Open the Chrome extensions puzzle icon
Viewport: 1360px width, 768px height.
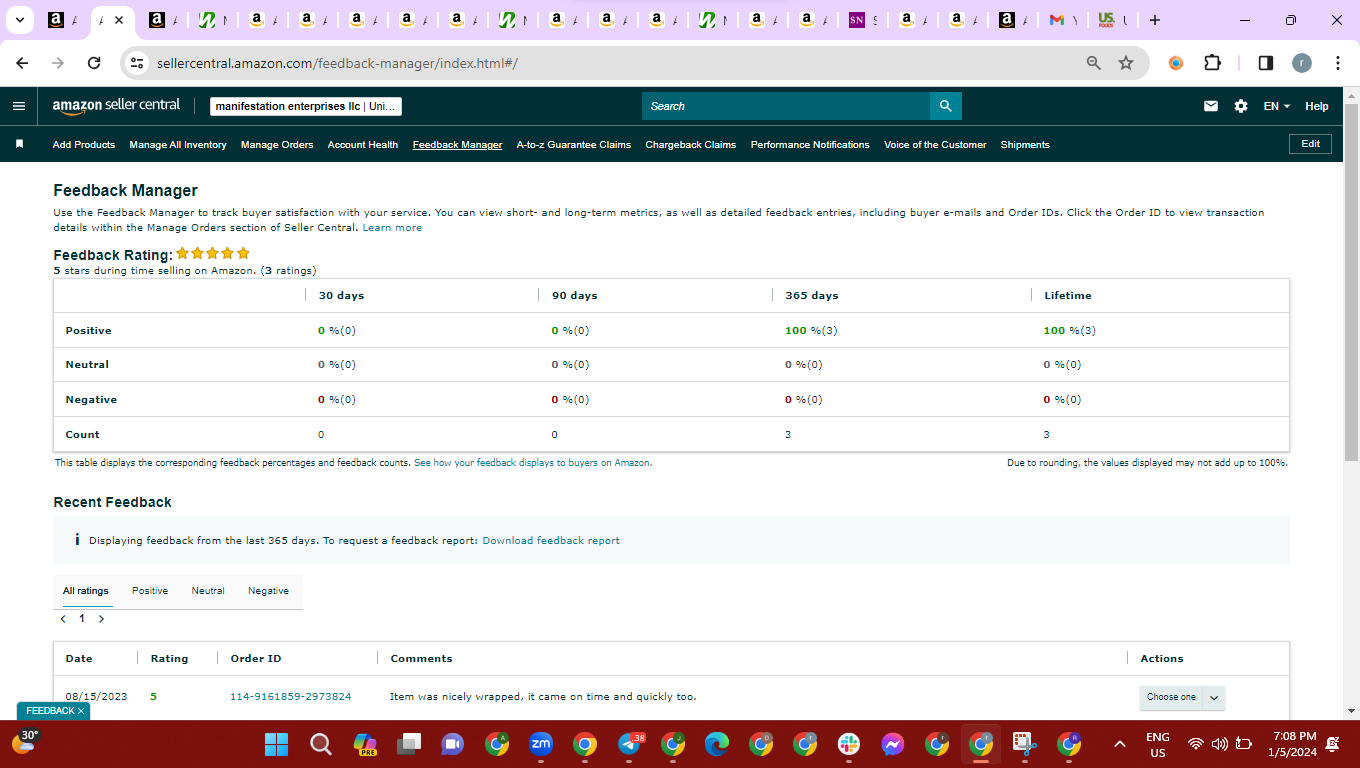tap(1212, 63)
